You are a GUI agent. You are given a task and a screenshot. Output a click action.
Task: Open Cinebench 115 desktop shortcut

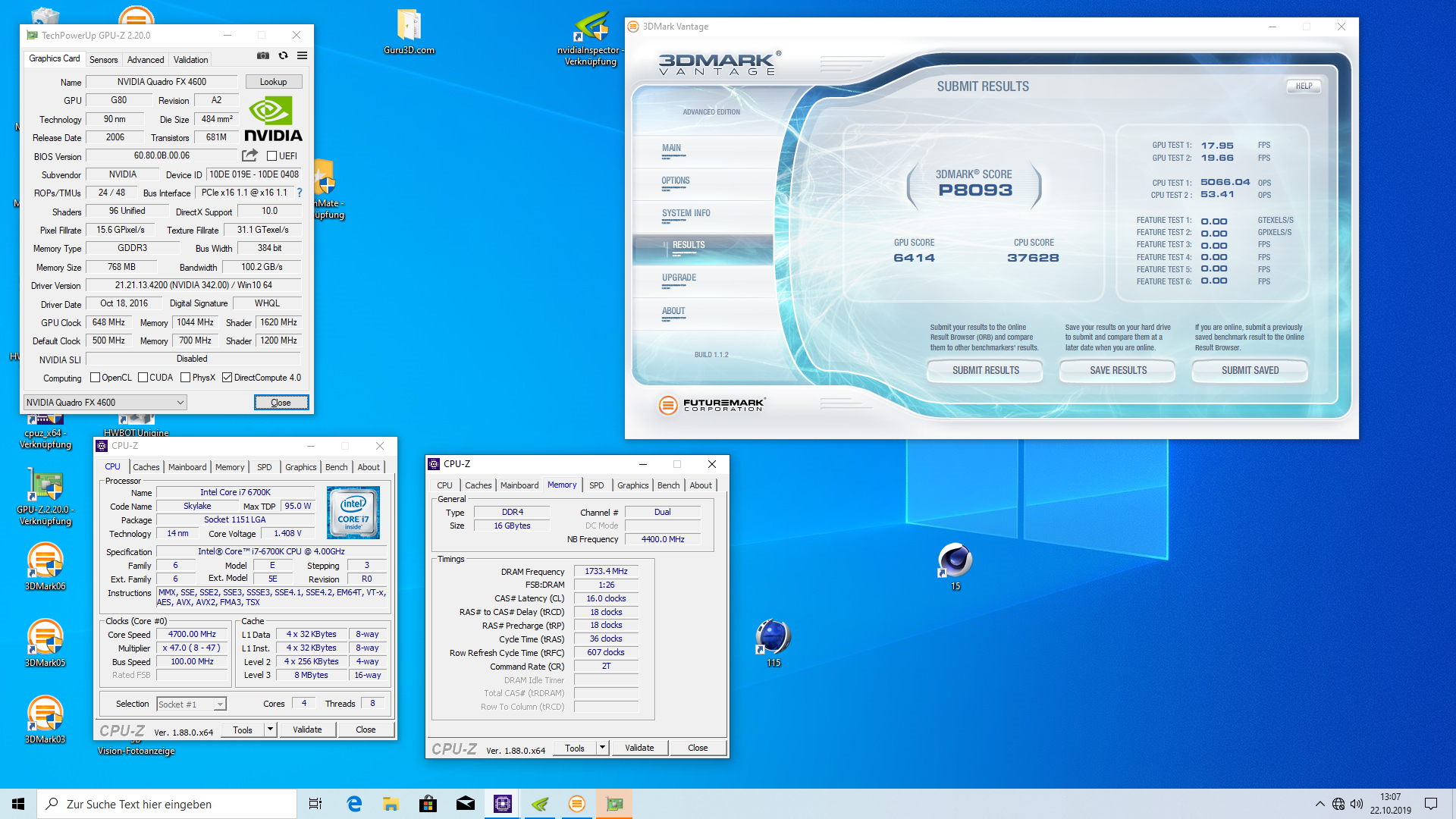773,643
